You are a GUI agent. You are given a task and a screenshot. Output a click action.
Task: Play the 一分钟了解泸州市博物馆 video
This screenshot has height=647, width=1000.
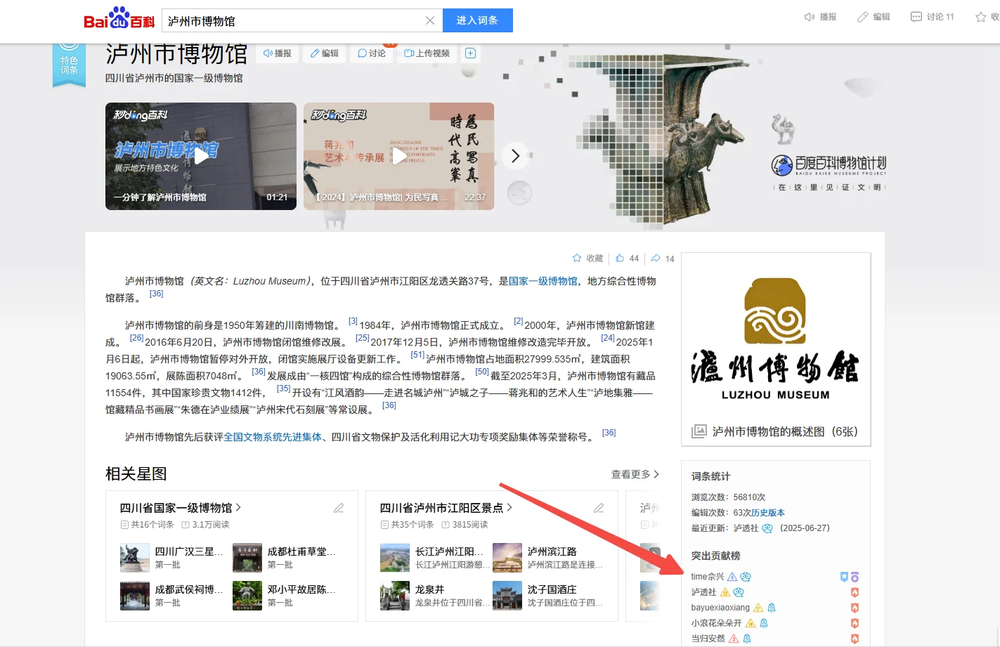[x=201, y=155]
